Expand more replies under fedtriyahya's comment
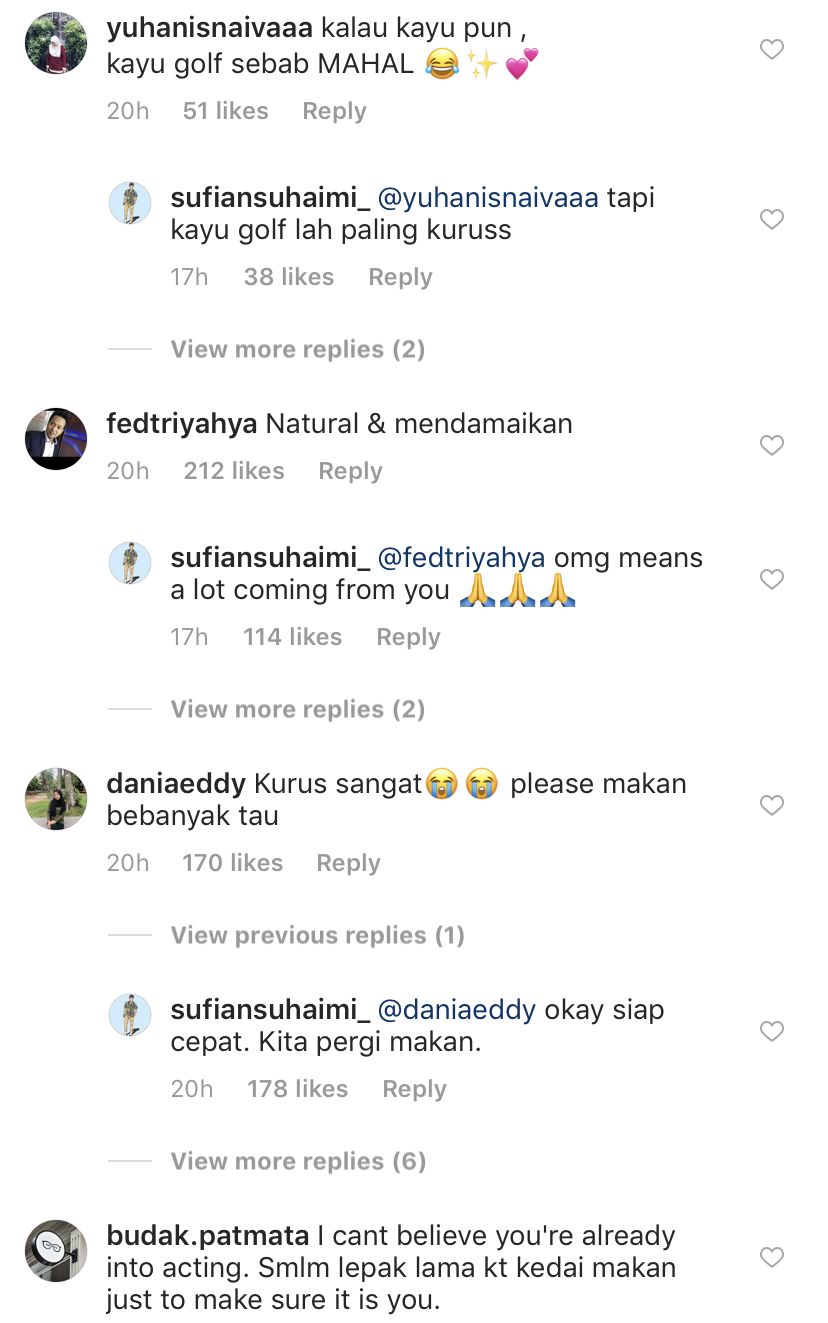The height and width of the screenshot is (1323, 828). pyautogui.click(x=297, y=709)
